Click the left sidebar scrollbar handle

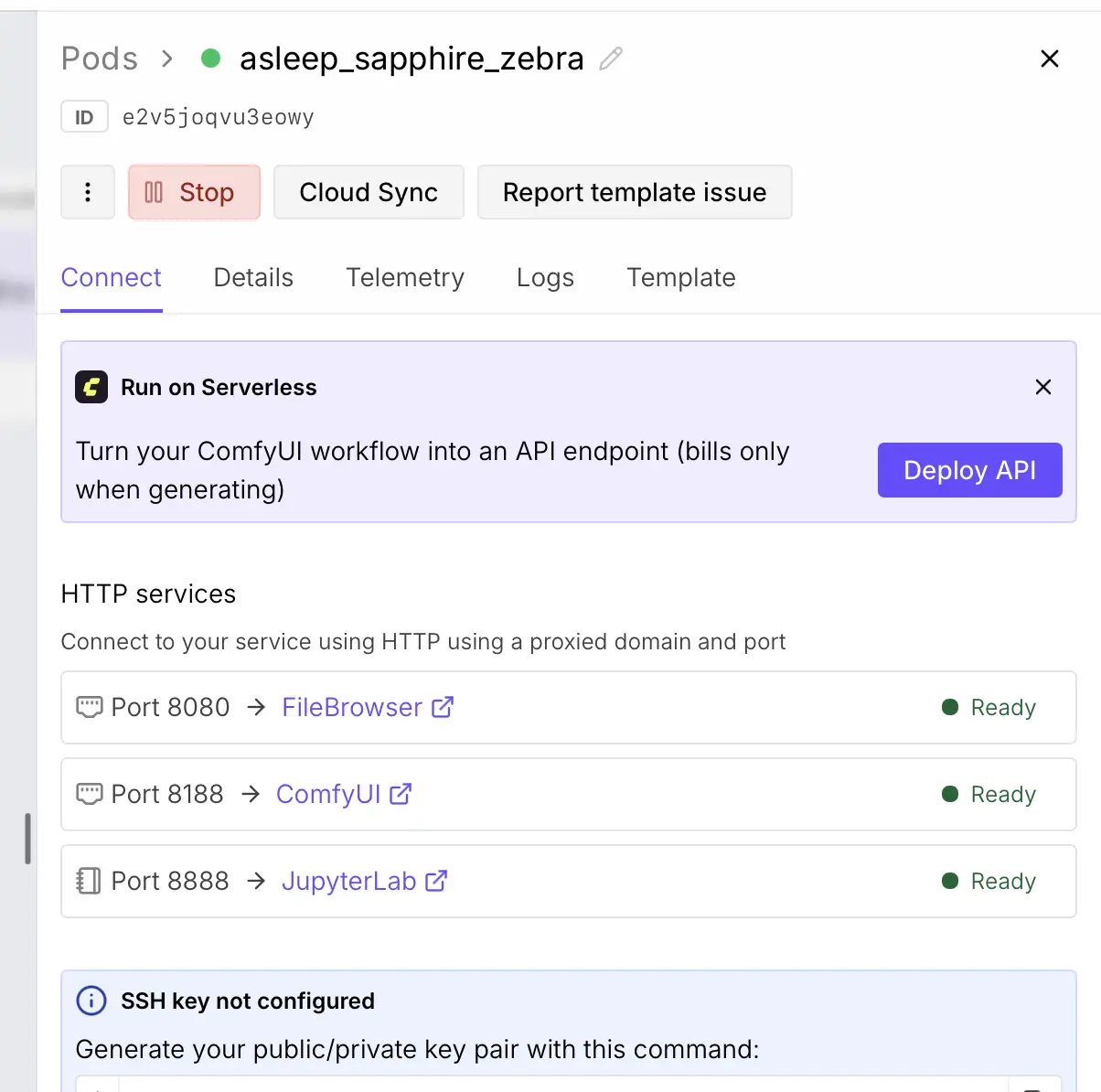(x=27, y=839)
